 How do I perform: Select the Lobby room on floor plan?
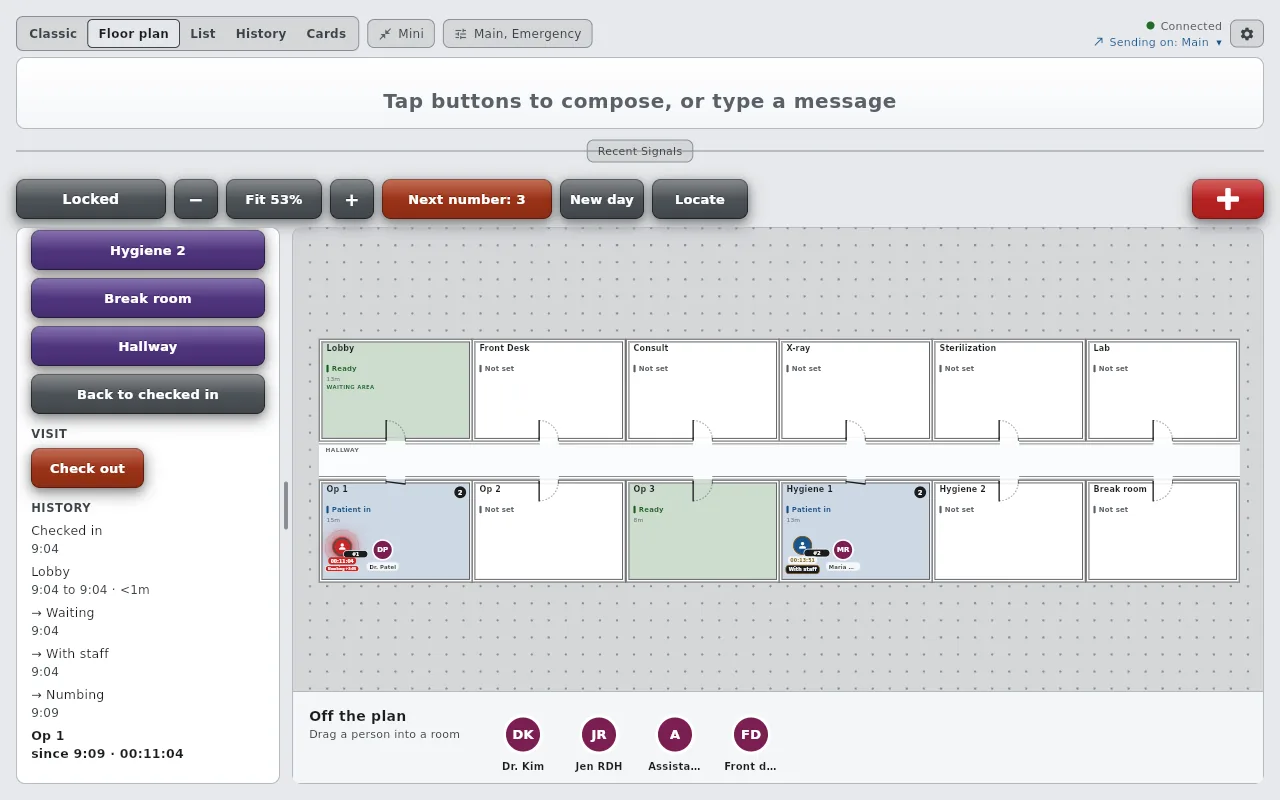[x=396, y=390]
